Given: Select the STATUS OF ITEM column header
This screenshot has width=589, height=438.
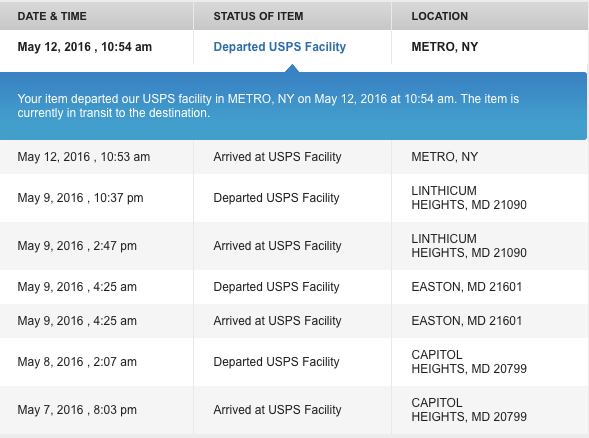Looking at the screenshot, I should 258,16.
